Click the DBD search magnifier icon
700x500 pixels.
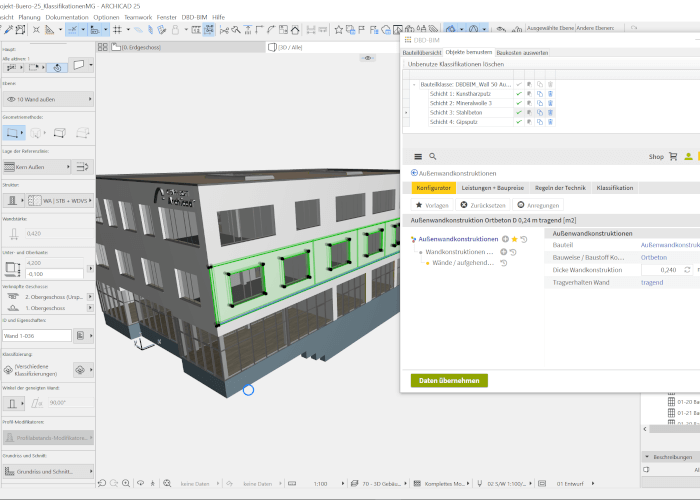(433, 157)
